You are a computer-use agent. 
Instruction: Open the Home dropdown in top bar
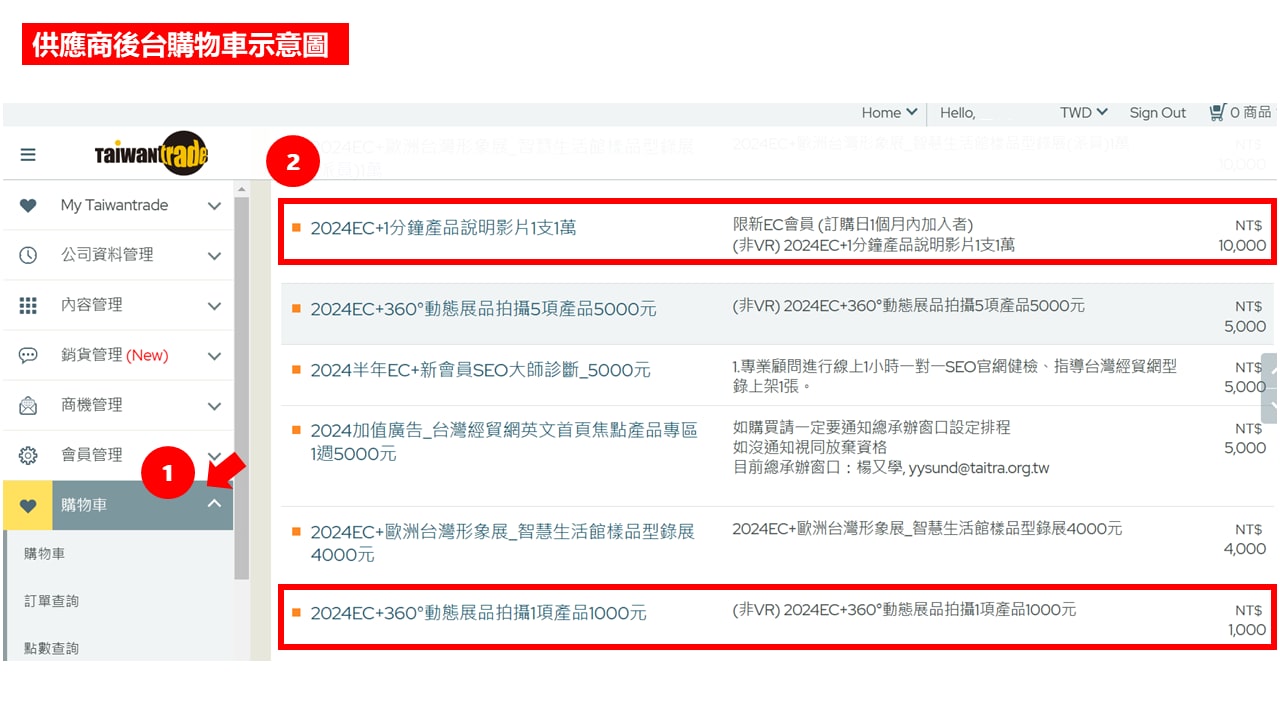click(x=888, y=112)
